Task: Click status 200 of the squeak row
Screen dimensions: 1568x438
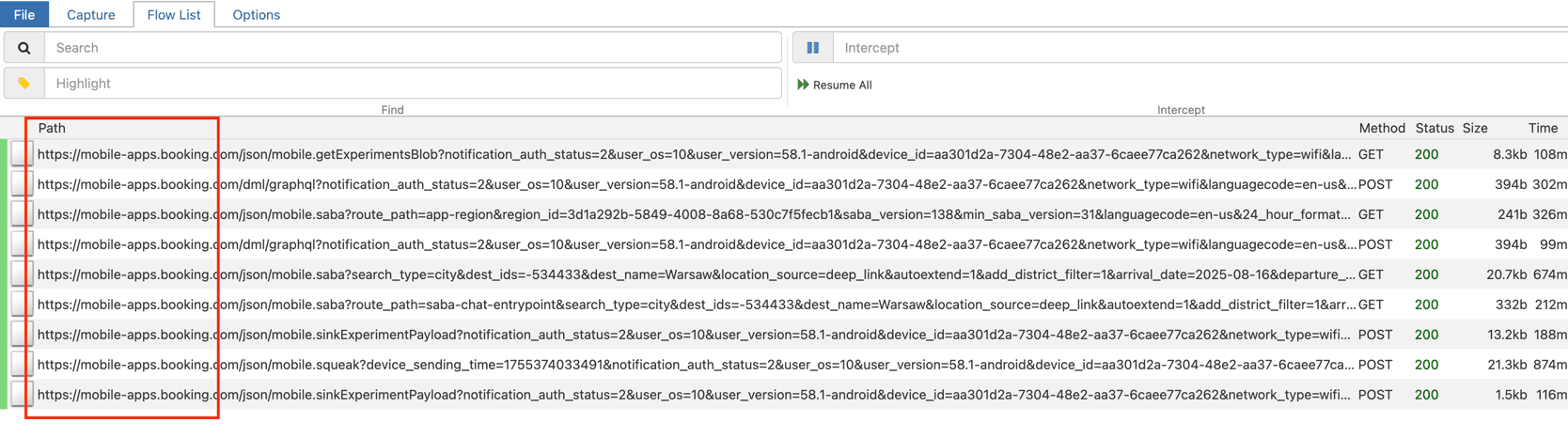Action: [1426, 365]
